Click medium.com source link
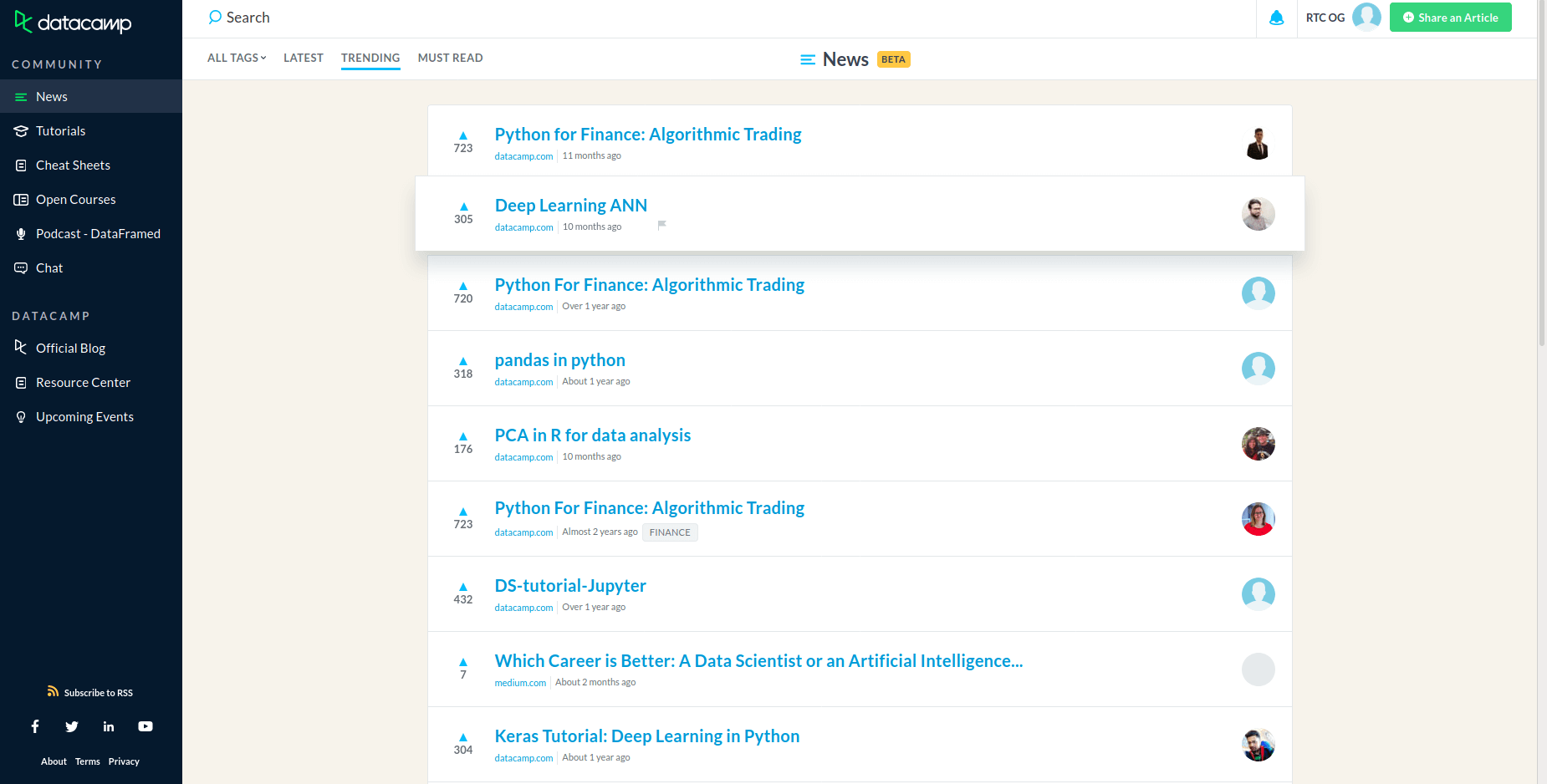This screenshot has width=1547, height=784. coord(520,683)
